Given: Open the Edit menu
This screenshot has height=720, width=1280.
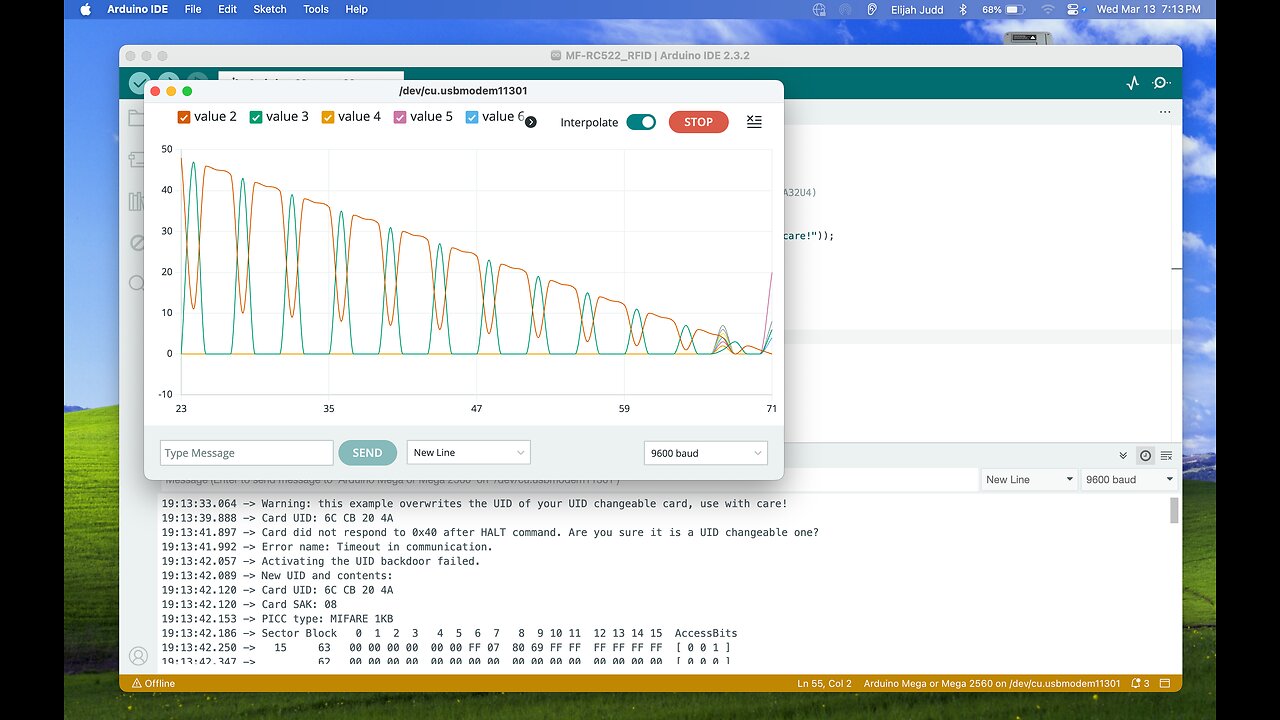Looking at the screenshot, I should coord(228,9).
